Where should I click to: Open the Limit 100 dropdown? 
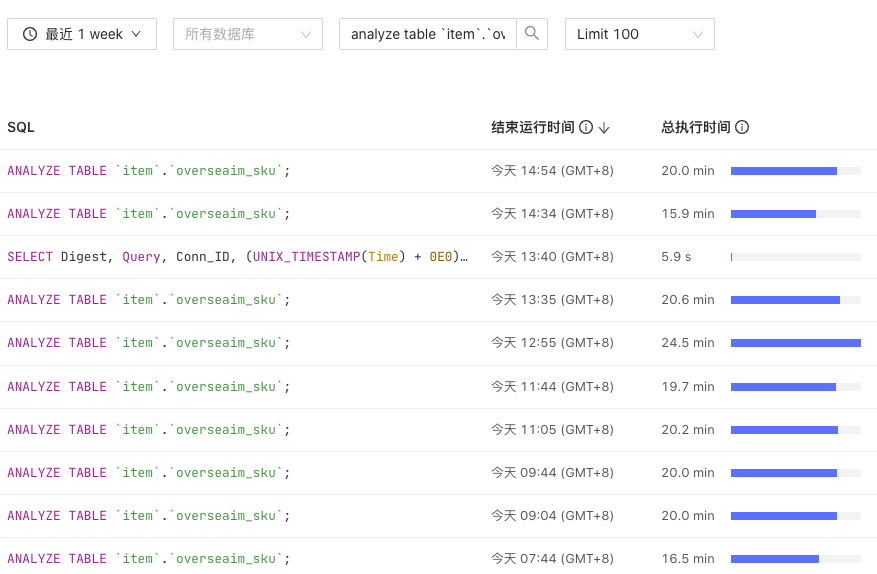click(x=640, y=34)
